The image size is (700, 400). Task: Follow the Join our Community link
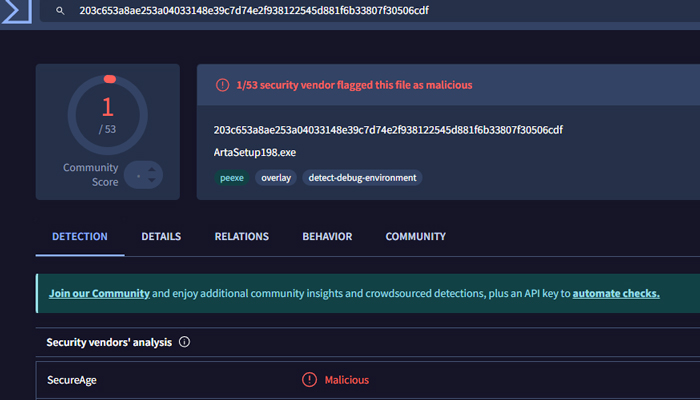pos(99,293)
